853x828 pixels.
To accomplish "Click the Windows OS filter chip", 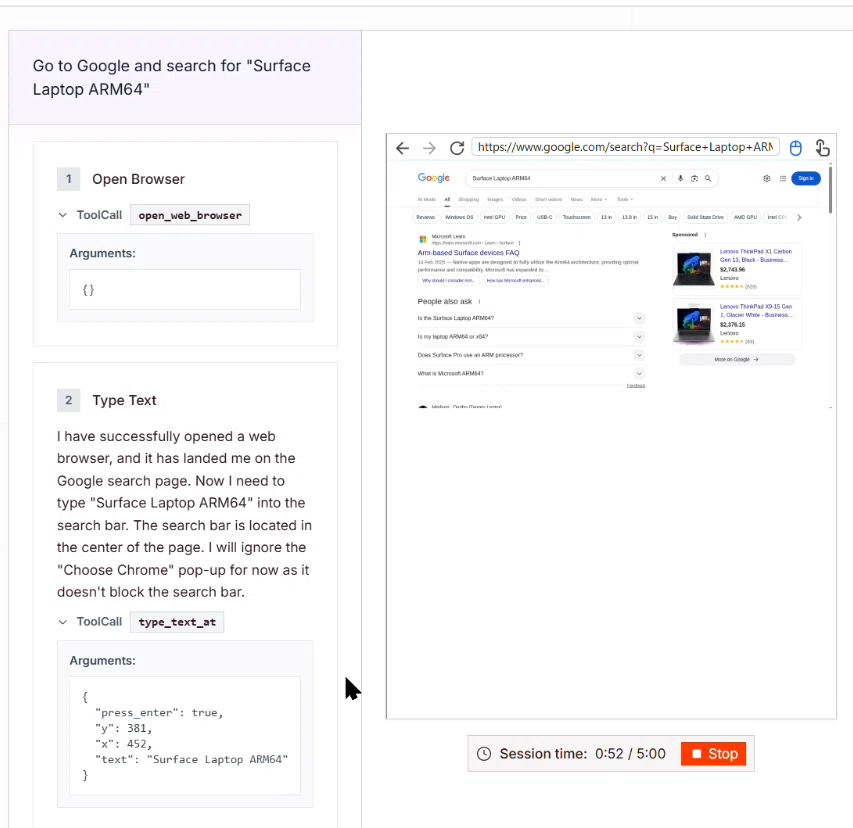I will [459, 217].
